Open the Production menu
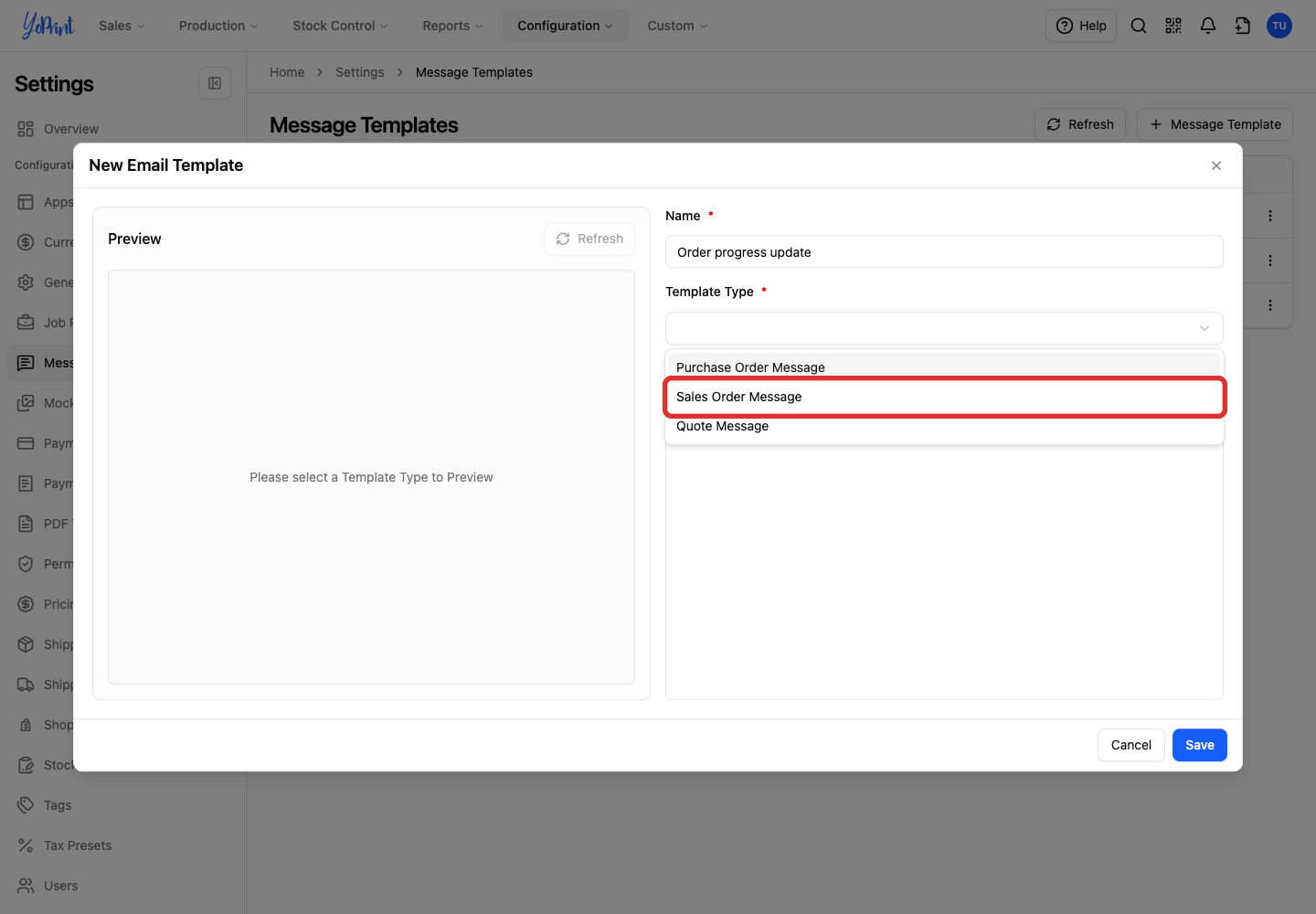1316x914 pixels. click(x=218, y=26)
